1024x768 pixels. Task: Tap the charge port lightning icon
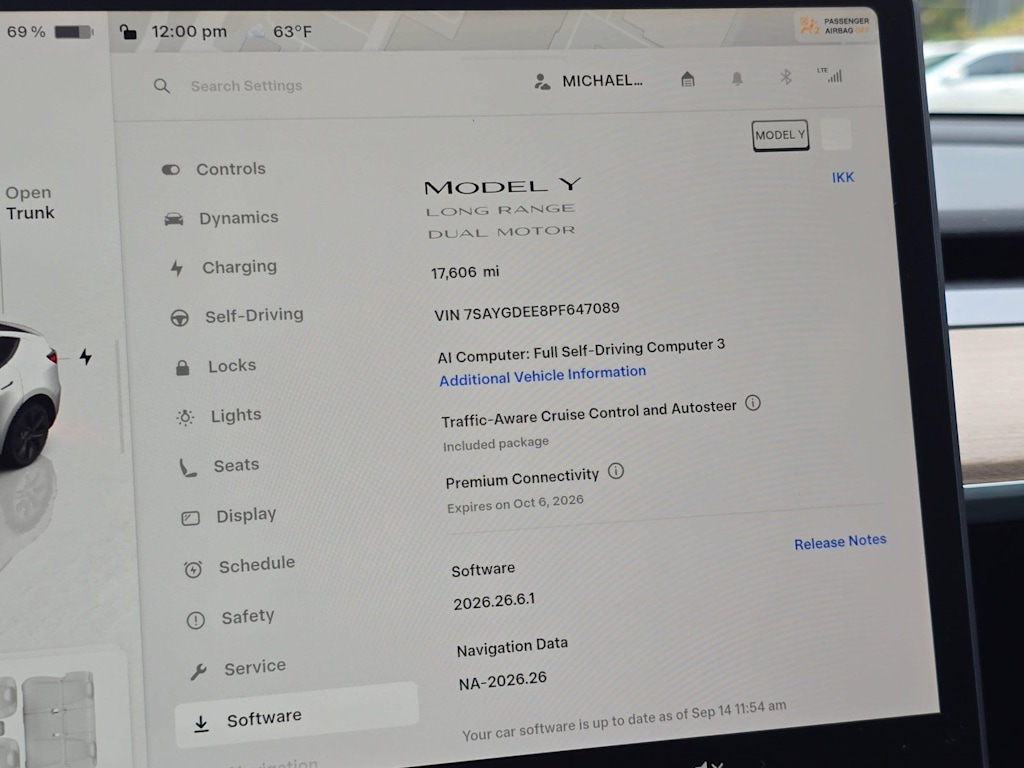pyautogui.click(x=86, y=357)
